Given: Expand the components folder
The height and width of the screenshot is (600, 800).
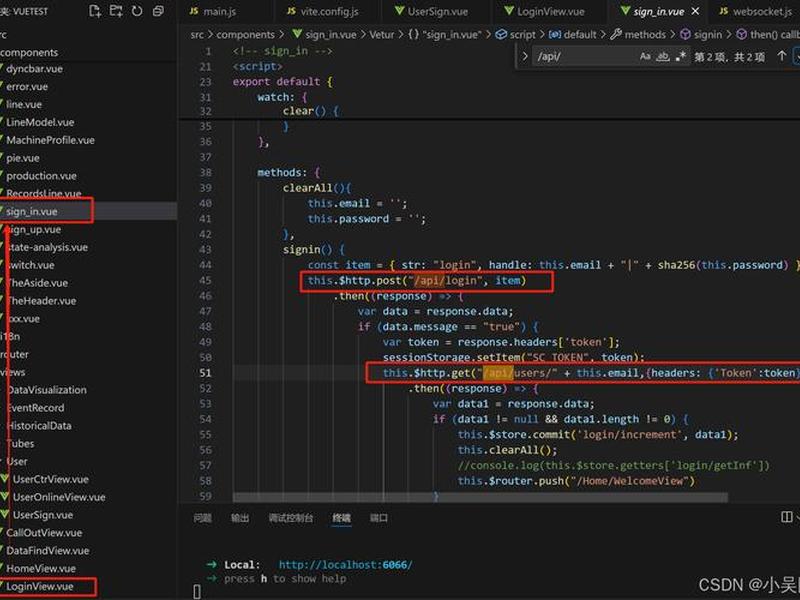Looking at the screenshot, I should 29,53.
